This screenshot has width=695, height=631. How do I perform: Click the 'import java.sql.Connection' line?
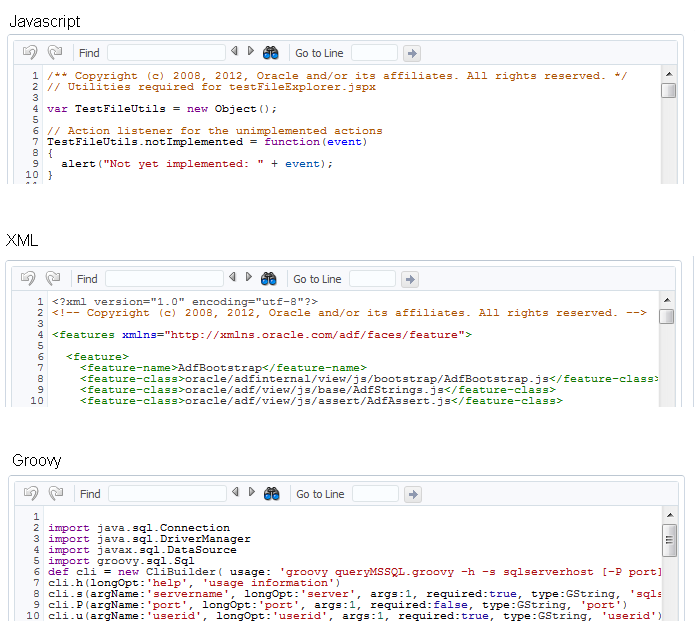tap(139, 528)
